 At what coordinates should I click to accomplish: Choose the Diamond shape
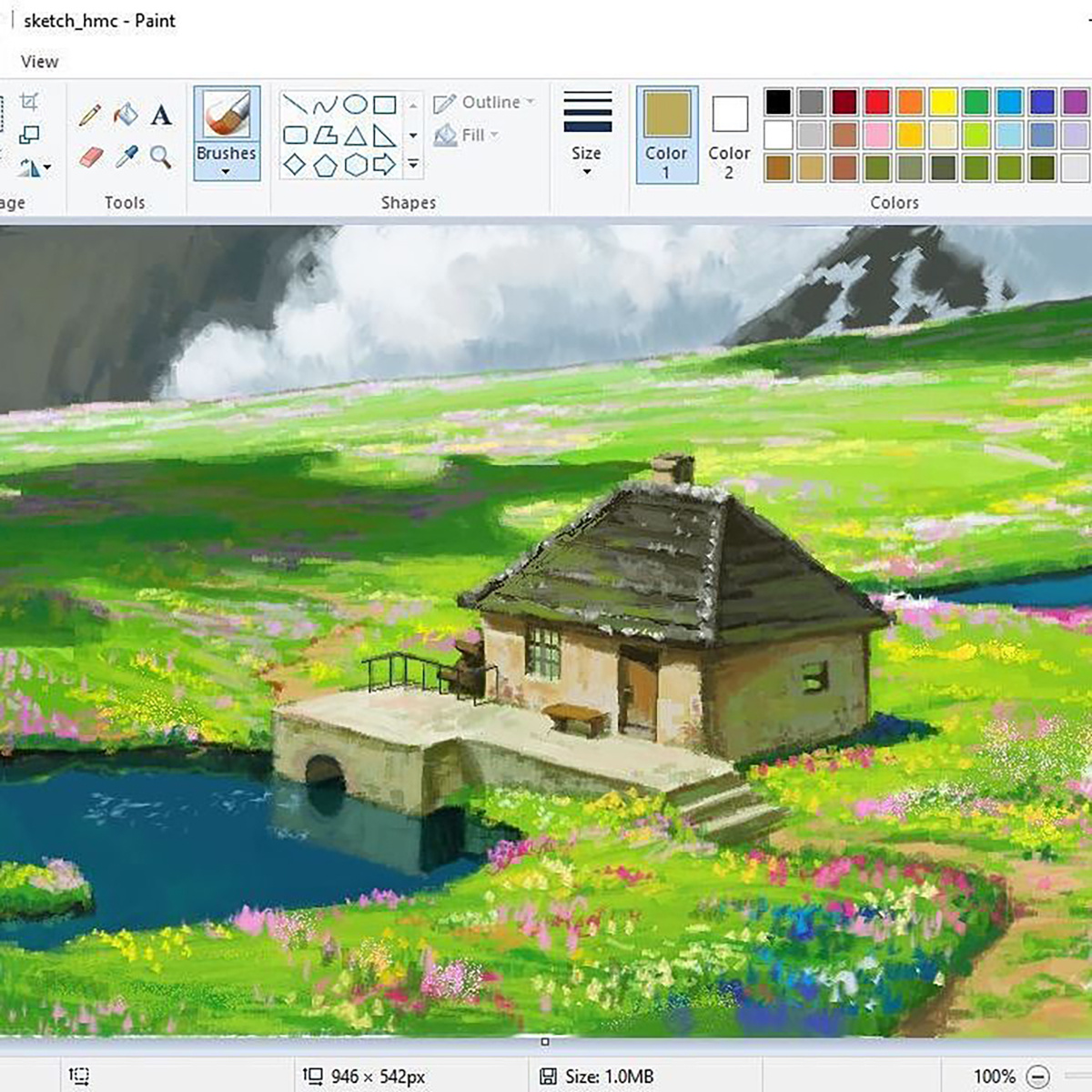pyautogui.click(x=295, y=165)
